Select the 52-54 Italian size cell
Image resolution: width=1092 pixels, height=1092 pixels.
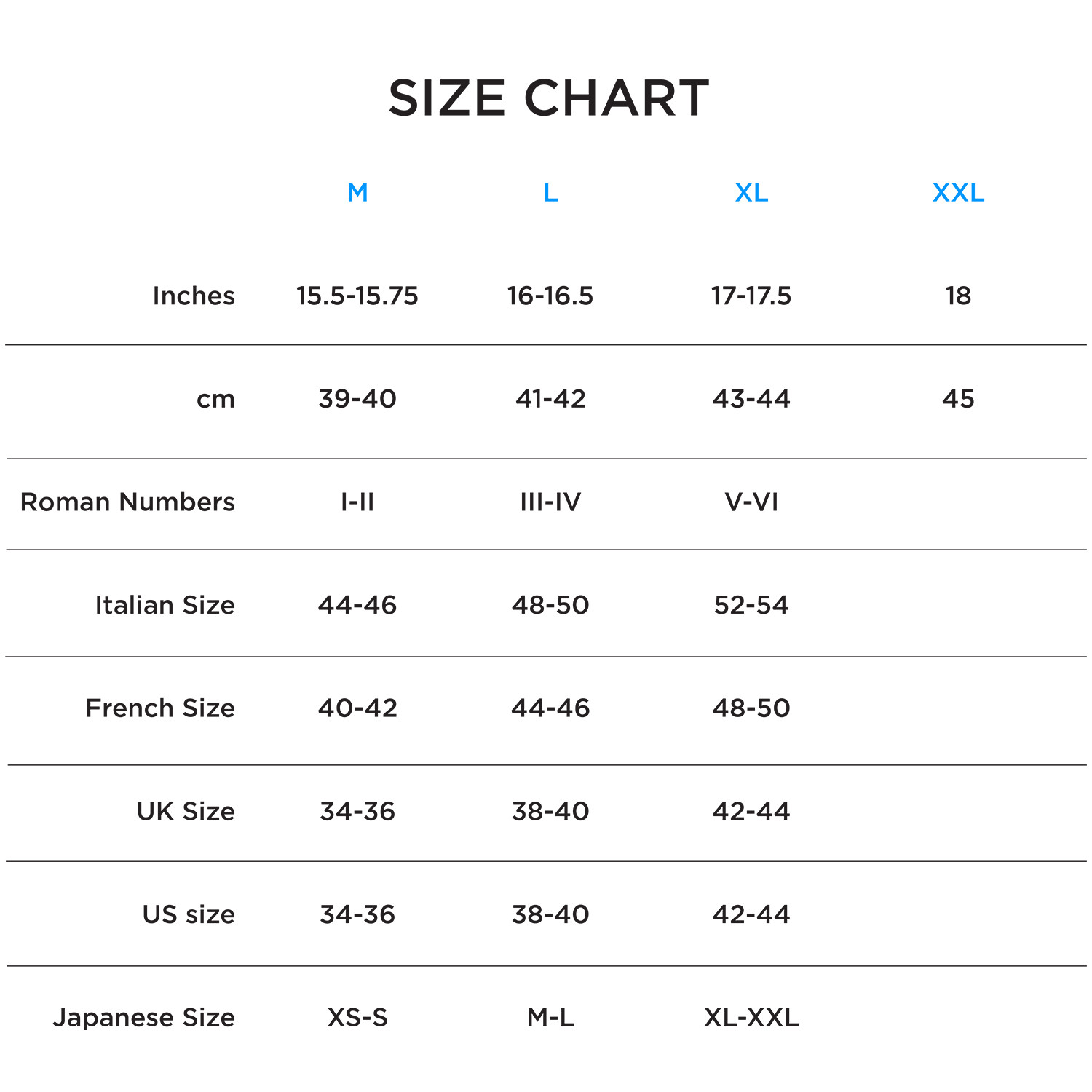751,605
